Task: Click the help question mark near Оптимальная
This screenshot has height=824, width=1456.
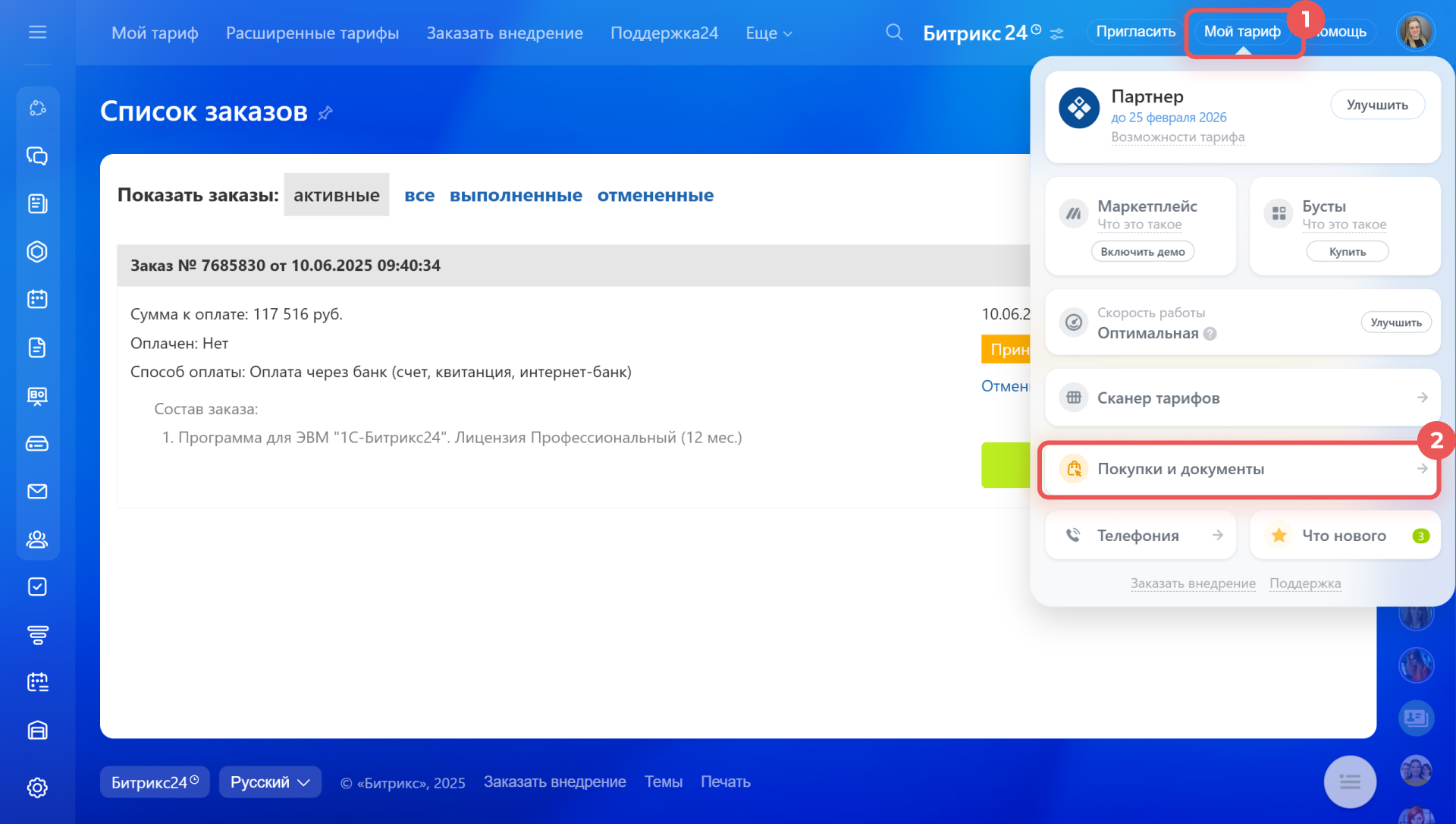Action: click(x=1210, y=334)
